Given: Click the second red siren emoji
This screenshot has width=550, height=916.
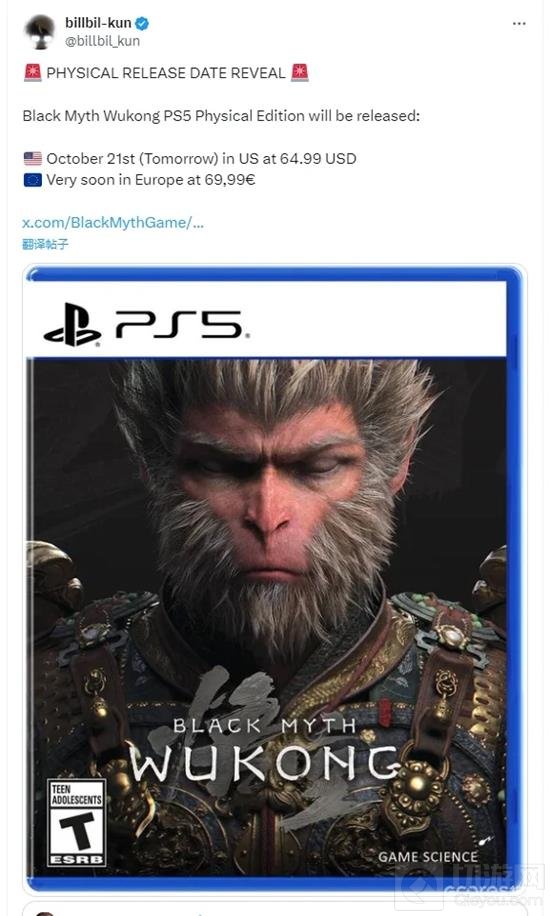Looking at the screenshot, I should (x=299, y=72).
